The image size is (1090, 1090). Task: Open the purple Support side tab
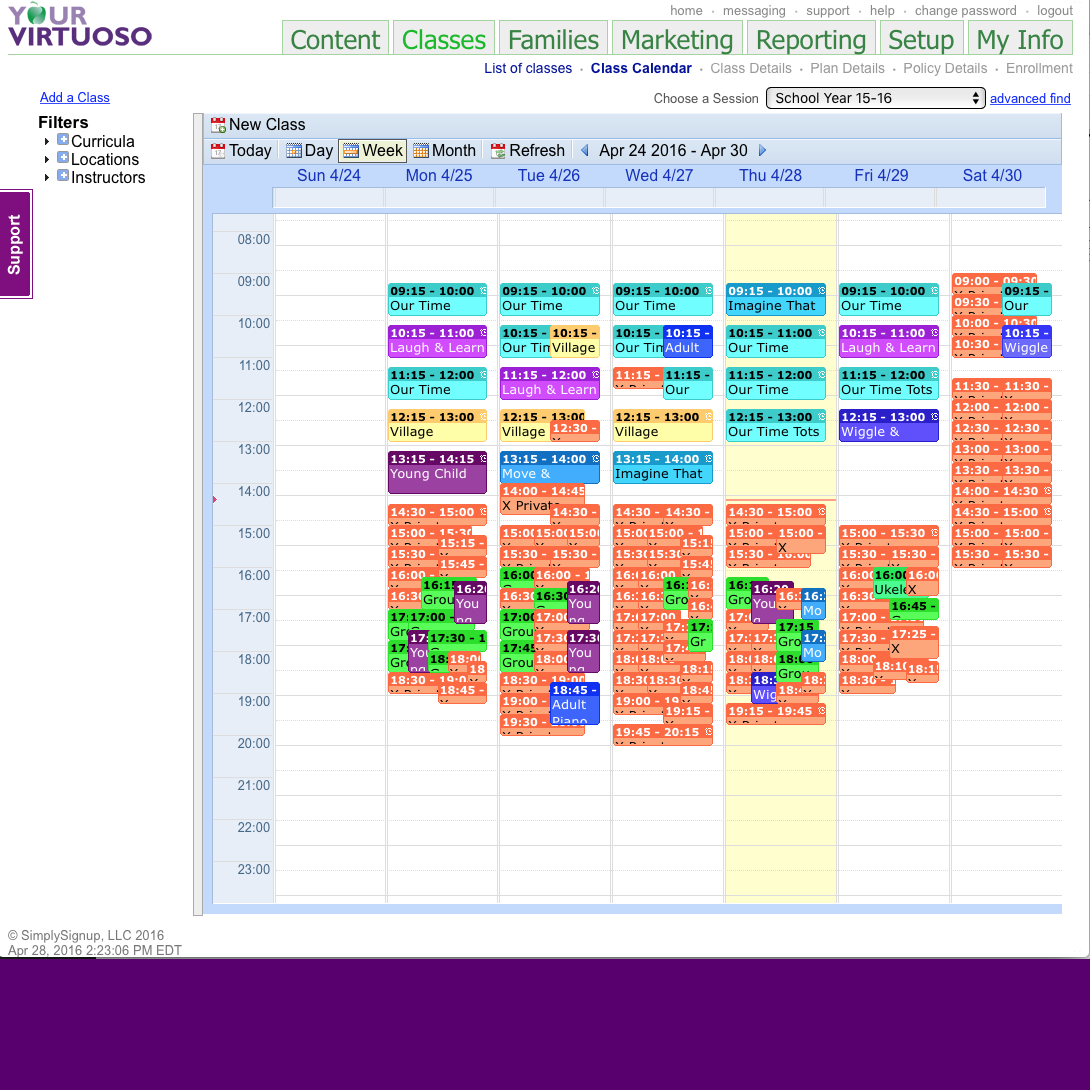tap(15, 244)
